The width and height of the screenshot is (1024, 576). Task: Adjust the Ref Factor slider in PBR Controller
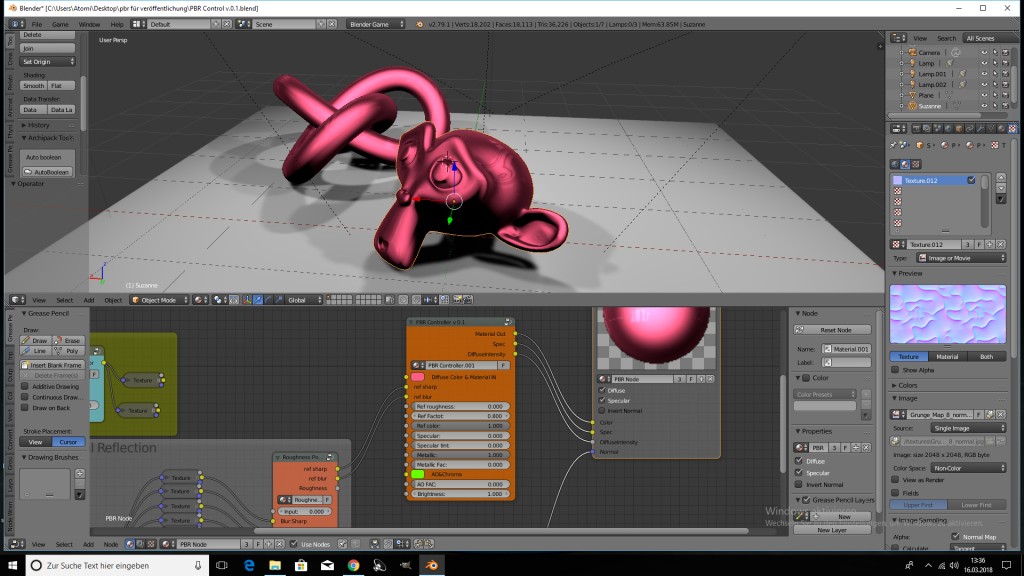pos(459,415)
